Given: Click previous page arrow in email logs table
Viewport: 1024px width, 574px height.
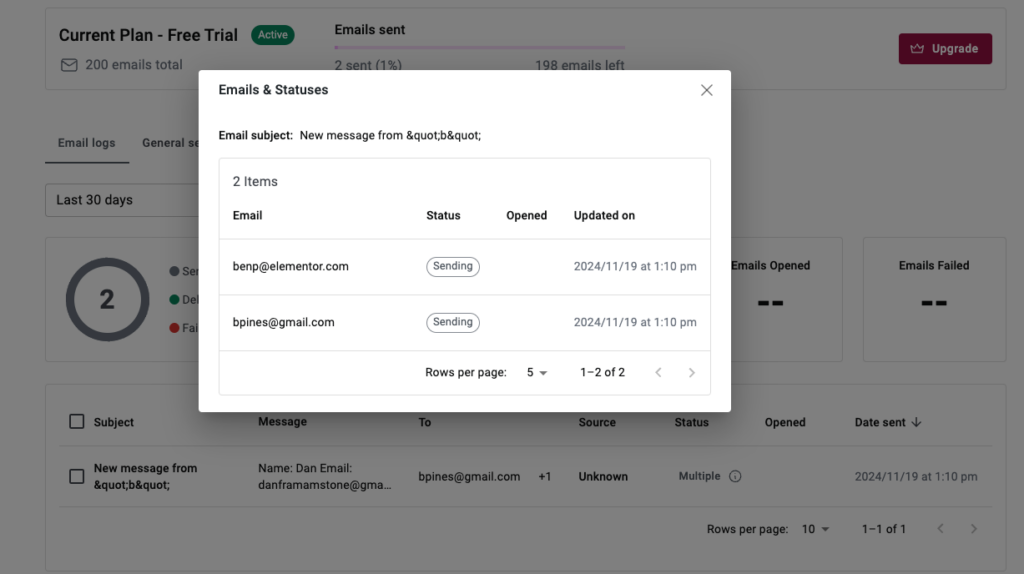Looking at the screenshot, I should click(940, 529).
